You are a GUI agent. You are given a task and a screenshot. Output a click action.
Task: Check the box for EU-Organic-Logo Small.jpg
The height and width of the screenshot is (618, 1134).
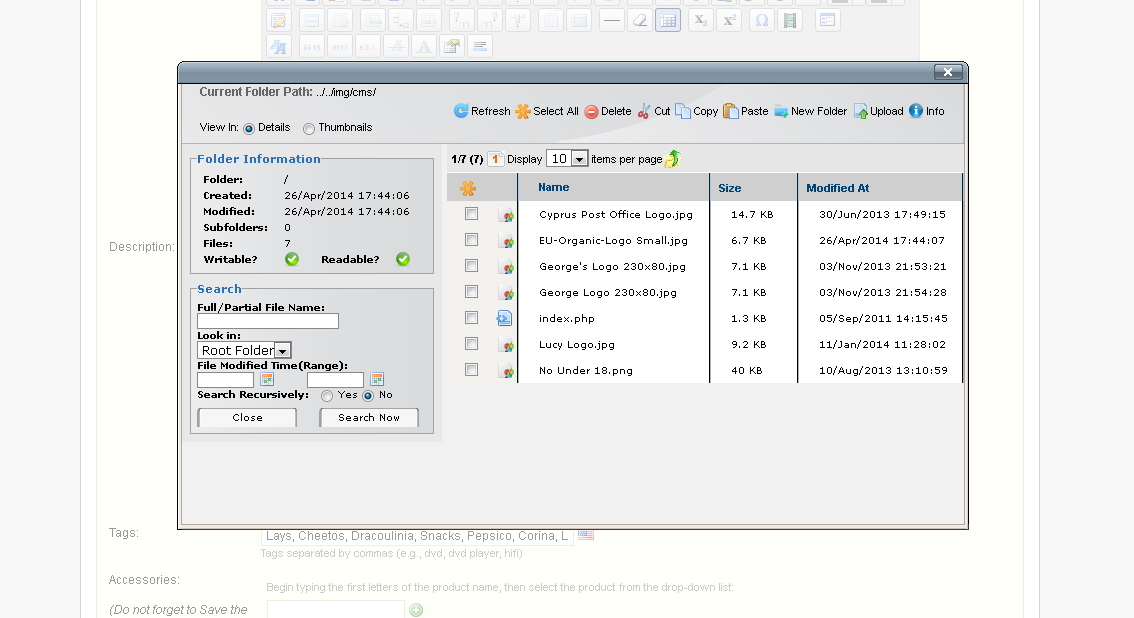coord(472,240)
